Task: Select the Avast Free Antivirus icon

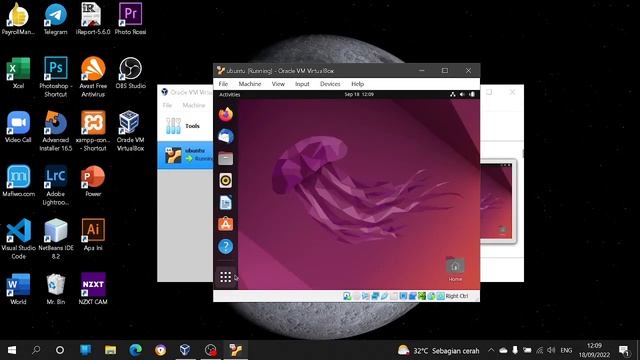Action: (x=93, y=78)
